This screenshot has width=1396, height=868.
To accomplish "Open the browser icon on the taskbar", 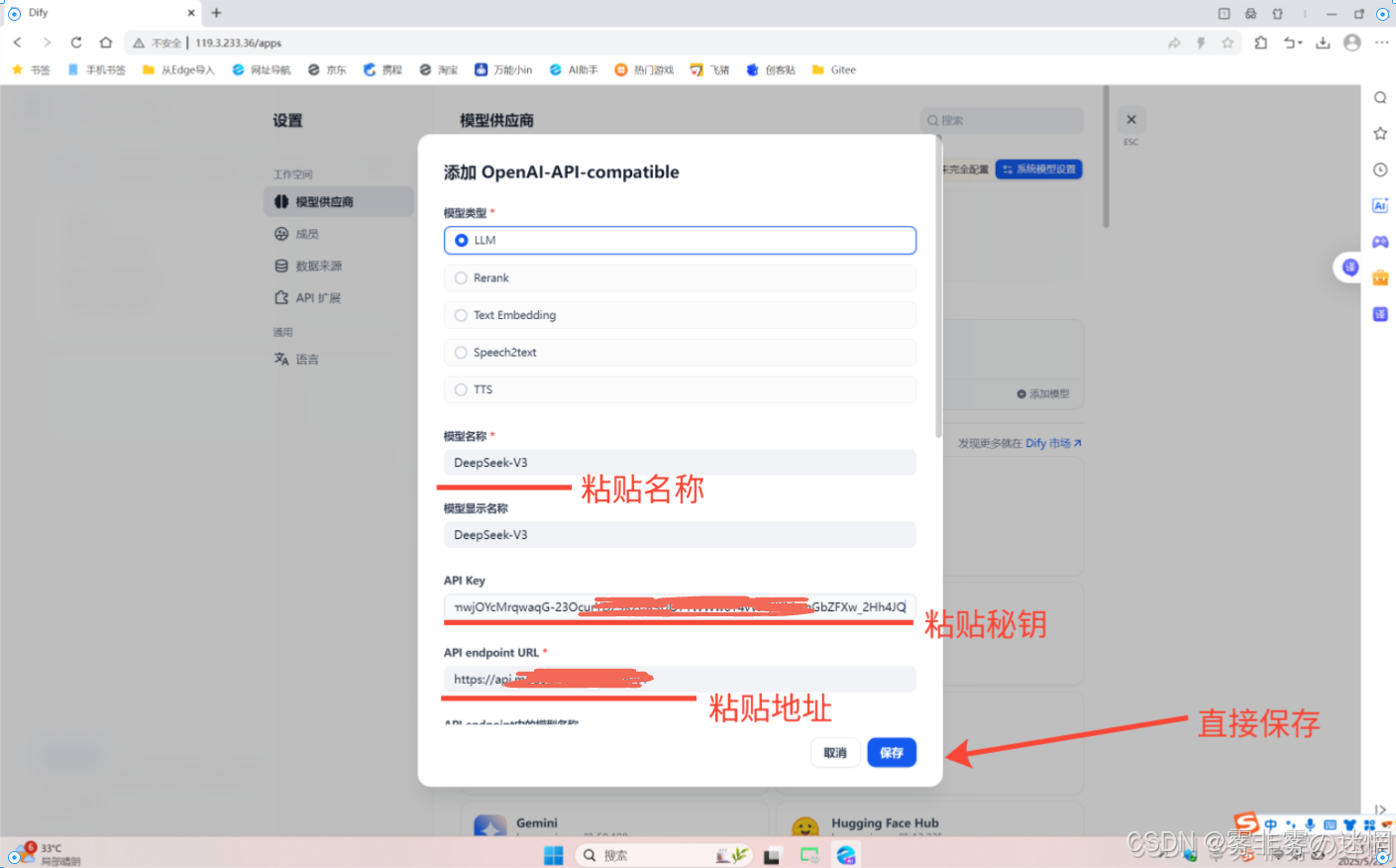I will click(x=846, y=855).
